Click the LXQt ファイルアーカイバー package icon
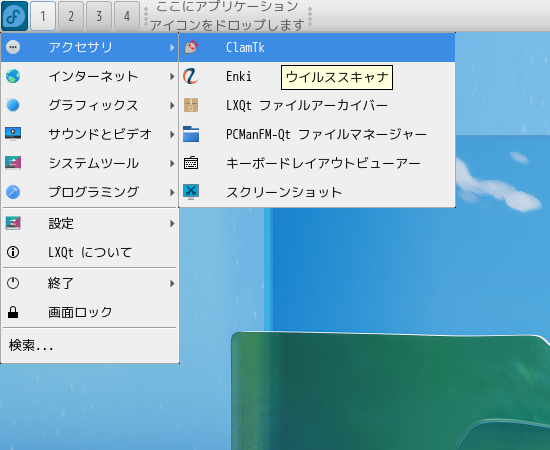This screenshot has height=450, width=550. 191,105
